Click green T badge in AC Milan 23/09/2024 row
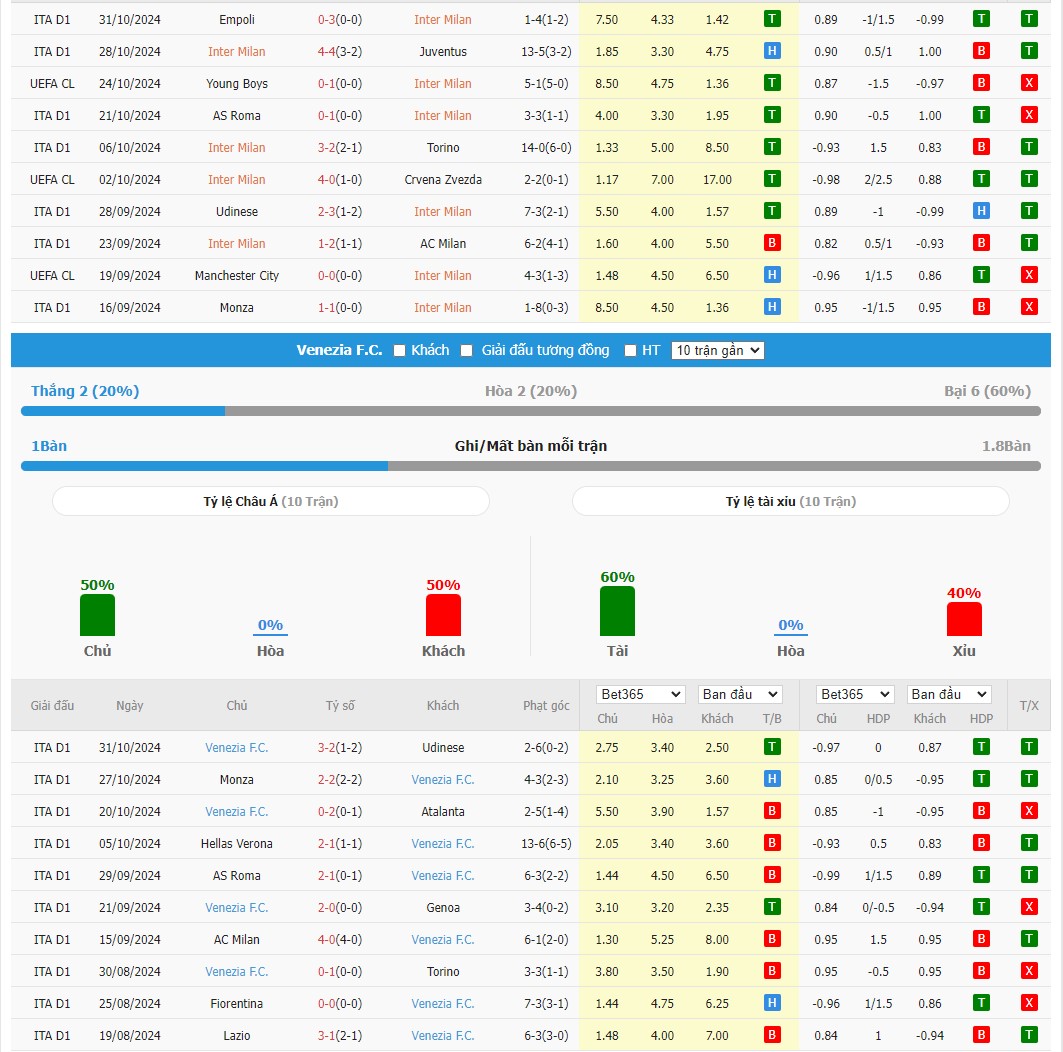The width and height of the screenshot is (1063, 1052). (1028, 243)
